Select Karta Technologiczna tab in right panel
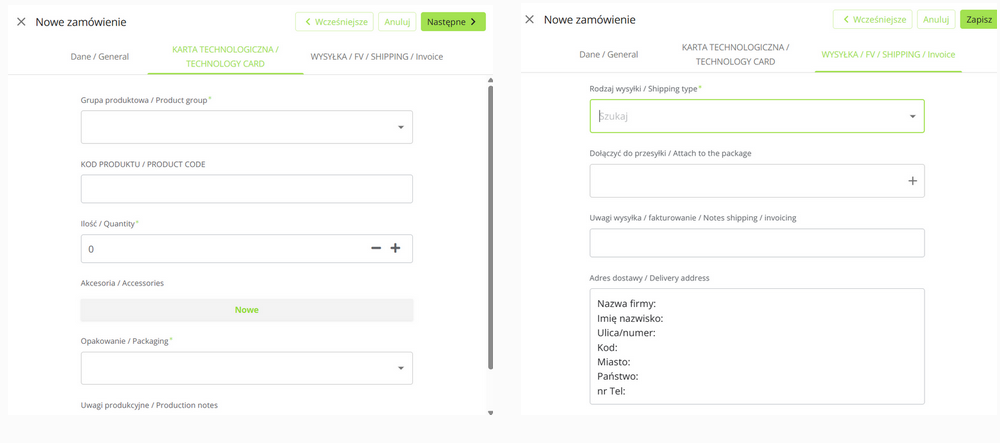The width and height of the screenshot is (1000, 443). 735,54
